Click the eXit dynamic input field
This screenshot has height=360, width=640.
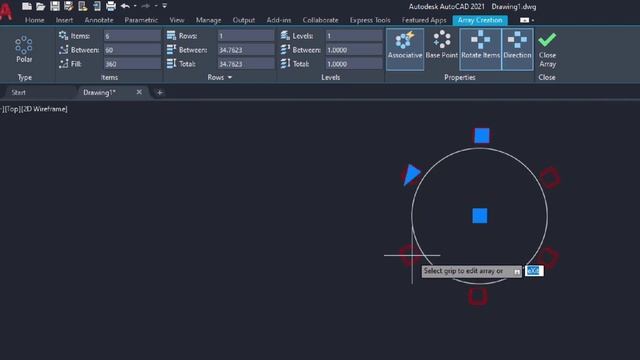coord(534,271)
